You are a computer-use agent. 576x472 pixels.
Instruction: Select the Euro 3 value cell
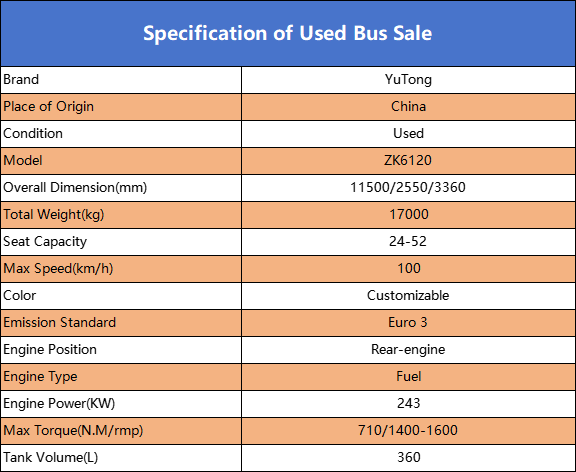point(408,323)
